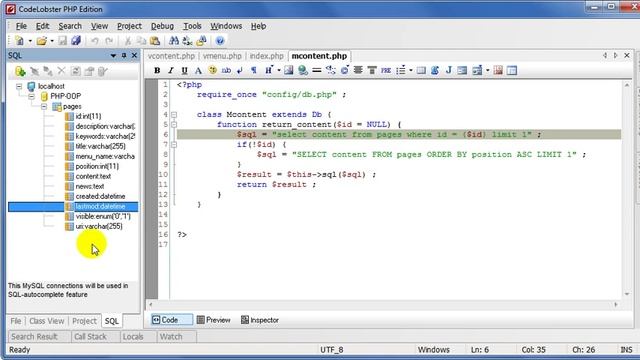640x360 pixels.
Task: Open the Tools menu
Action: (x=192, y=26)
